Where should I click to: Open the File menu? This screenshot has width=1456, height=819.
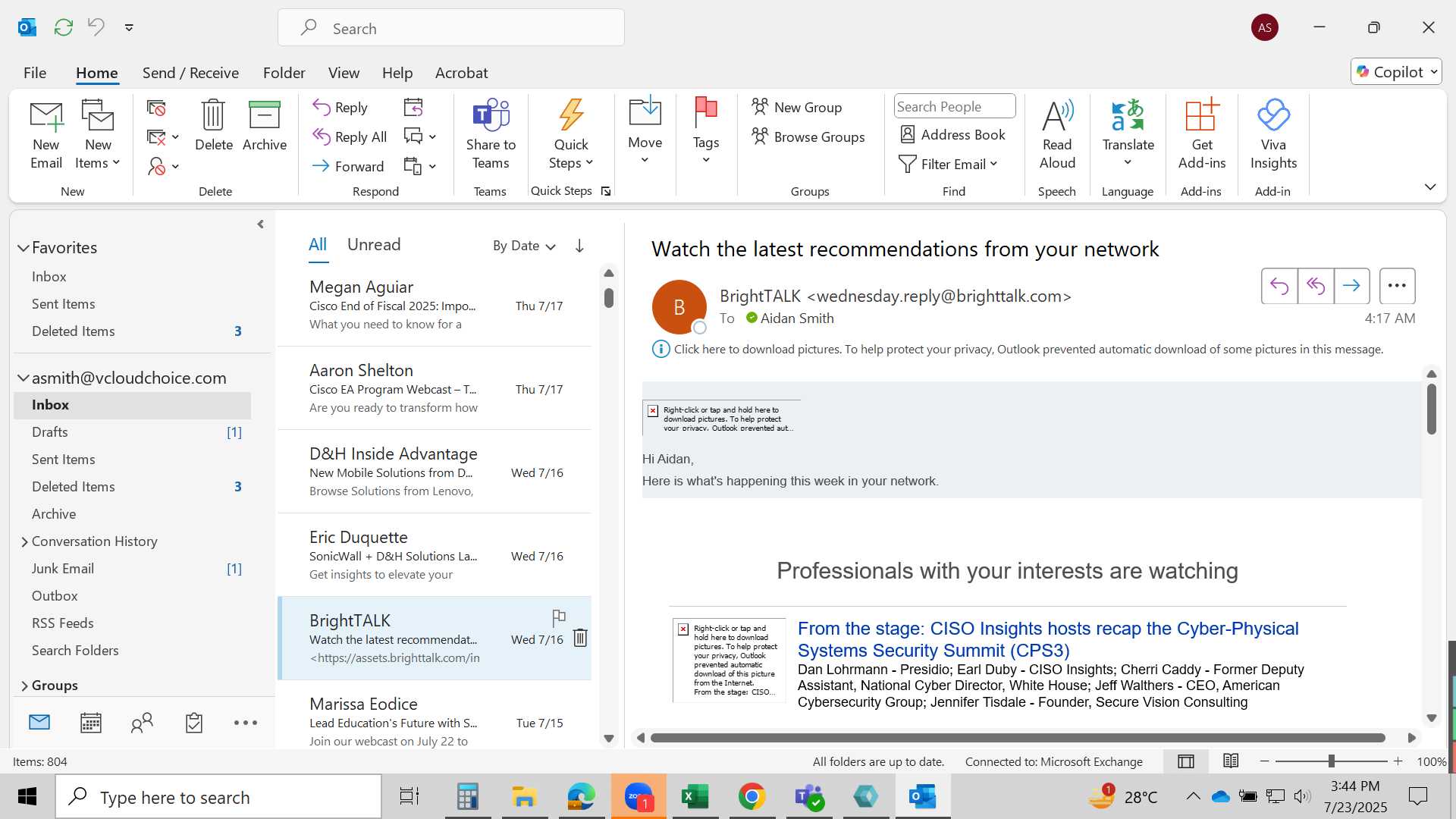(35, 73)
